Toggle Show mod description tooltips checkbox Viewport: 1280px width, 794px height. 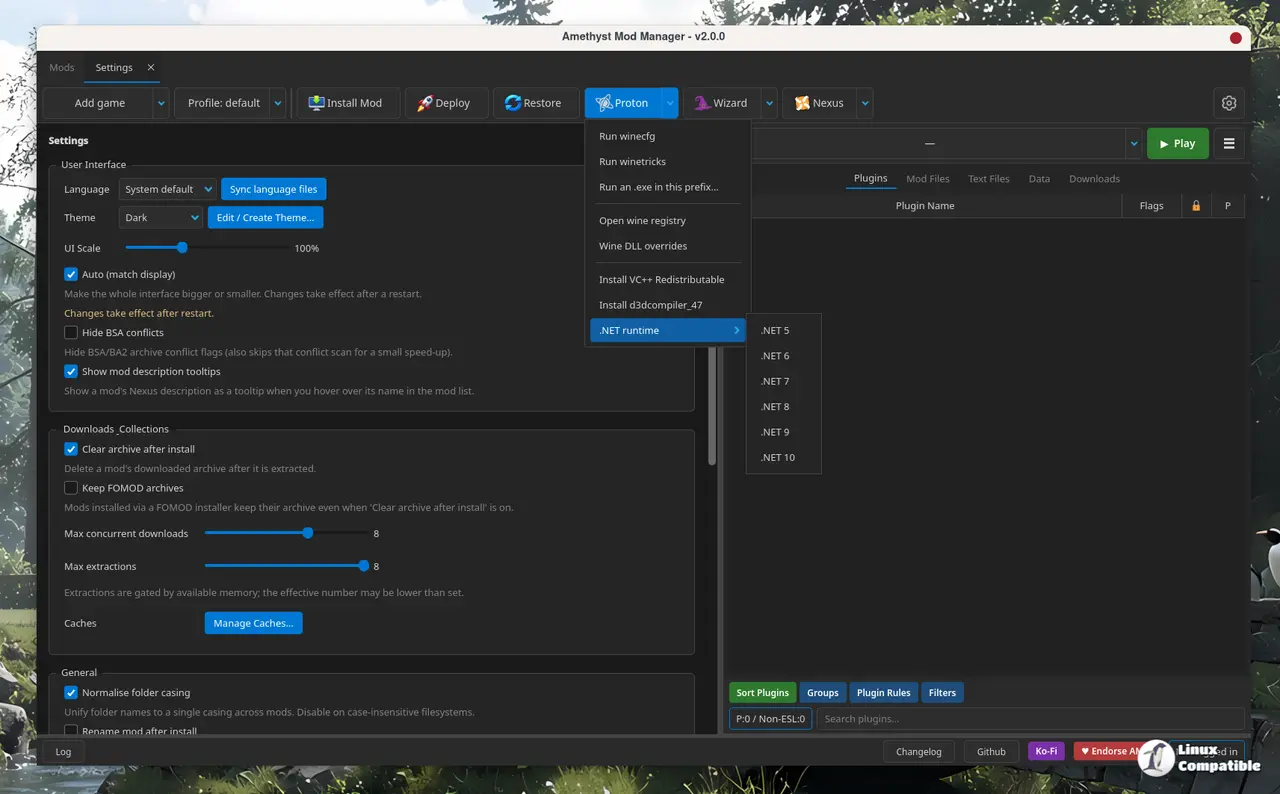coord(71,371)
